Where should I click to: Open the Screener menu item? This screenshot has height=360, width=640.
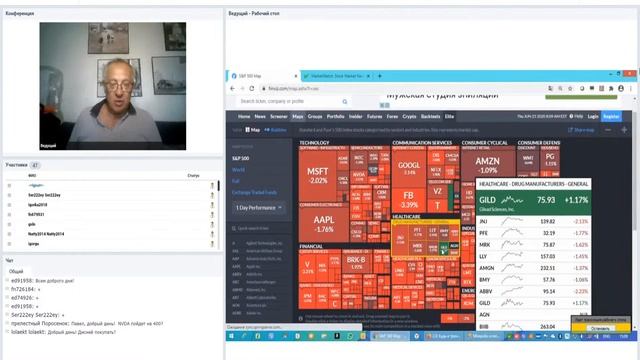click(279, 116)
